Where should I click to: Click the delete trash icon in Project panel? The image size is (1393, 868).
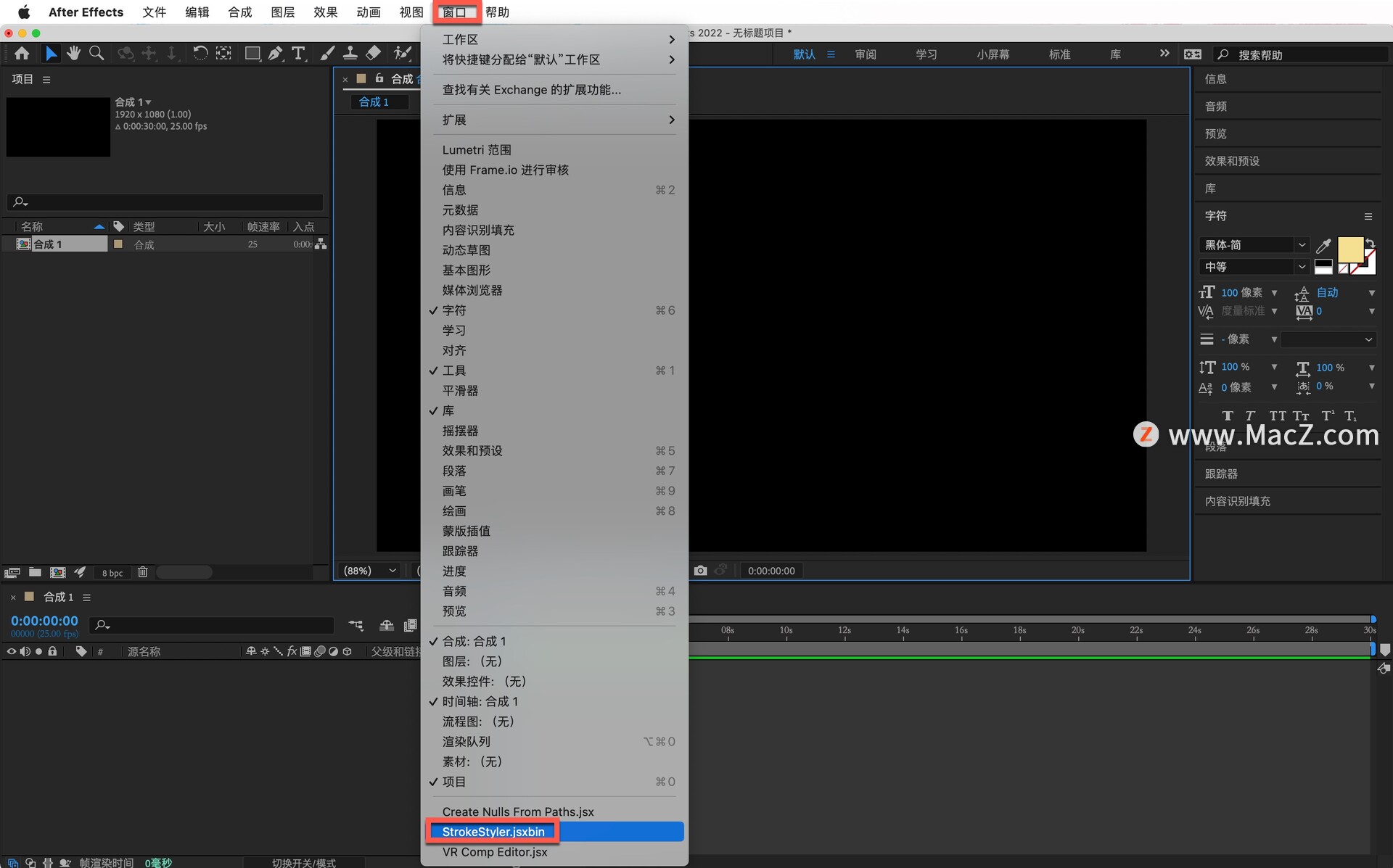coord(143,572)
